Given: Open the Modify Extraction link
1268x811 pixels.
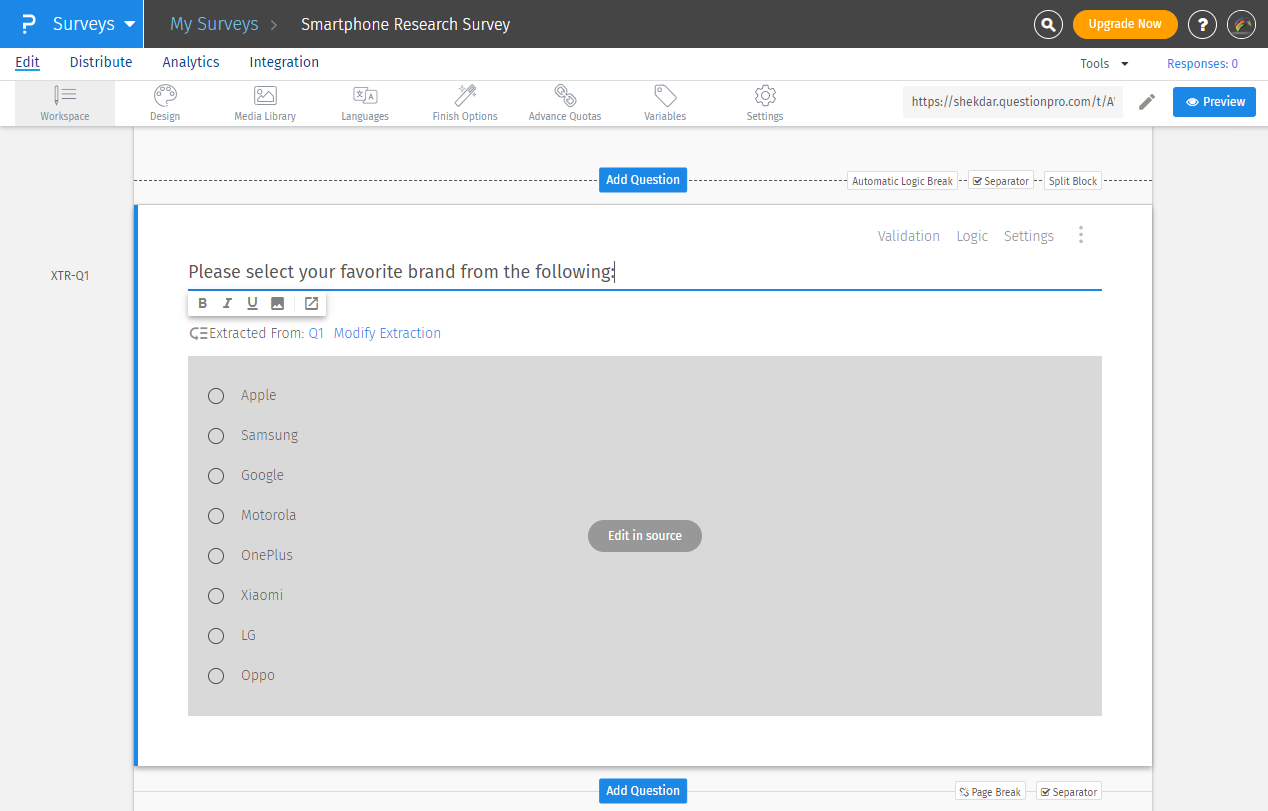Looking at the screenshot, I should click(x=386, y=332).
